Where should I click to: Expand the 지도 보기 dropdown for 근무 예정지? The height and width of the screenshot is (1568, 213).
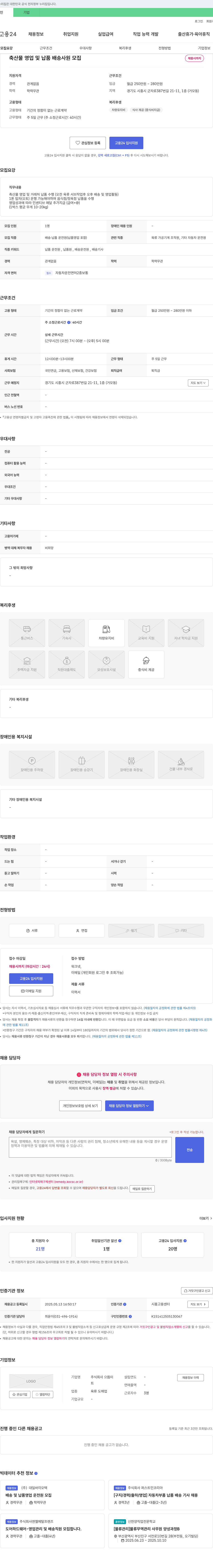coord(198,383)
